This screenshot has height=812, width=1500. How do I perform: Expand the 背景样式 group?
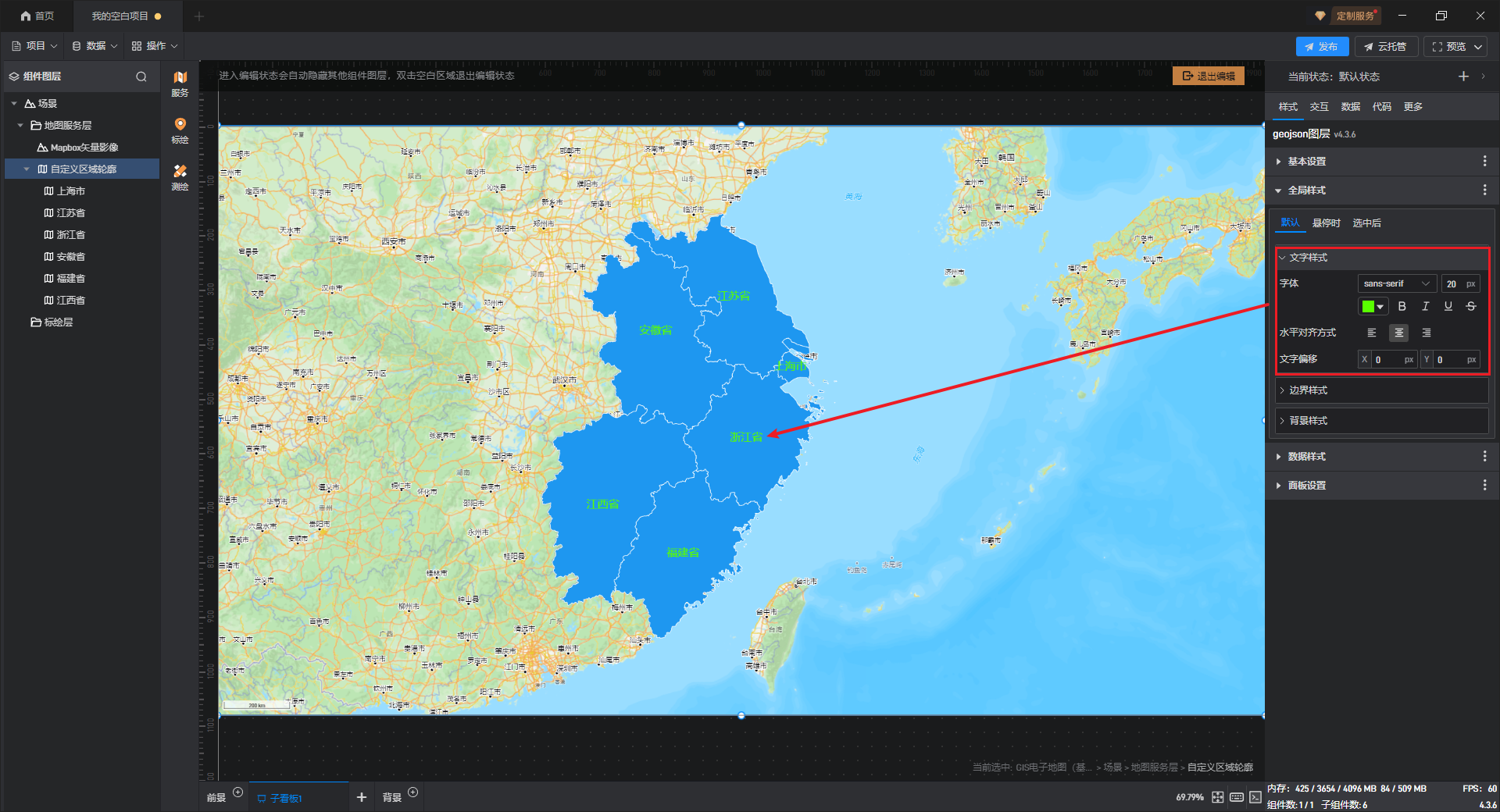[1282, 421]
